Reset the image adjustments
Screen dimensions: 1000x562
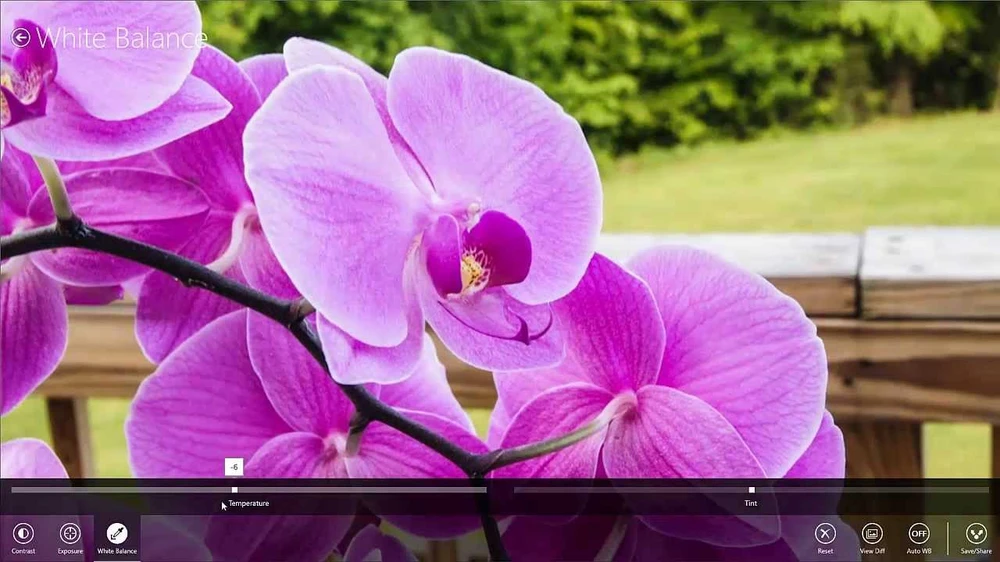click(825, 538)
